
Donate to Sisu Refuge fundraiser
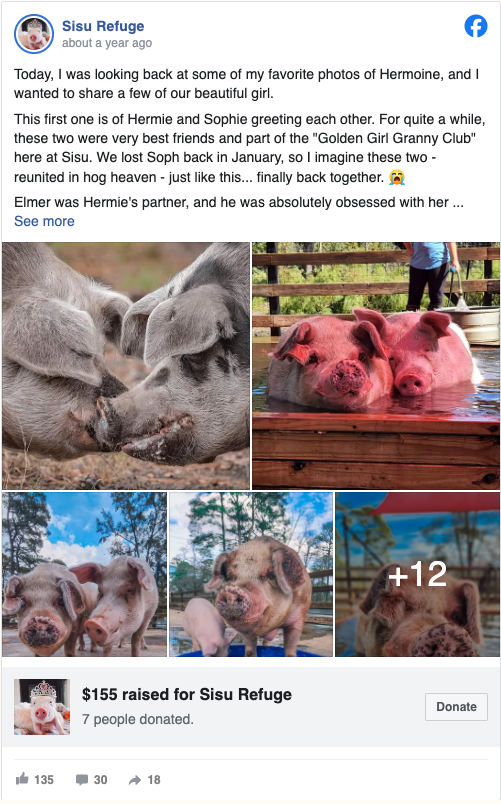(x=456, y=707)
